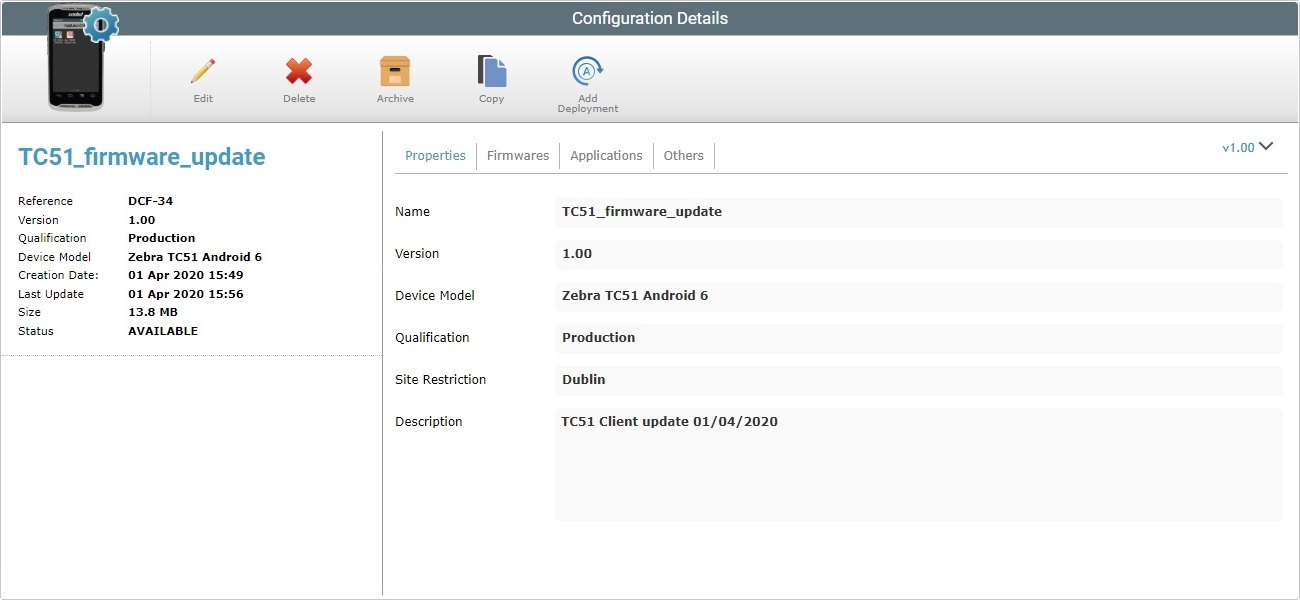Click the Configuration Details header bar
Image resolution: width=1300 pixels, height=600 pixels.
650,17
